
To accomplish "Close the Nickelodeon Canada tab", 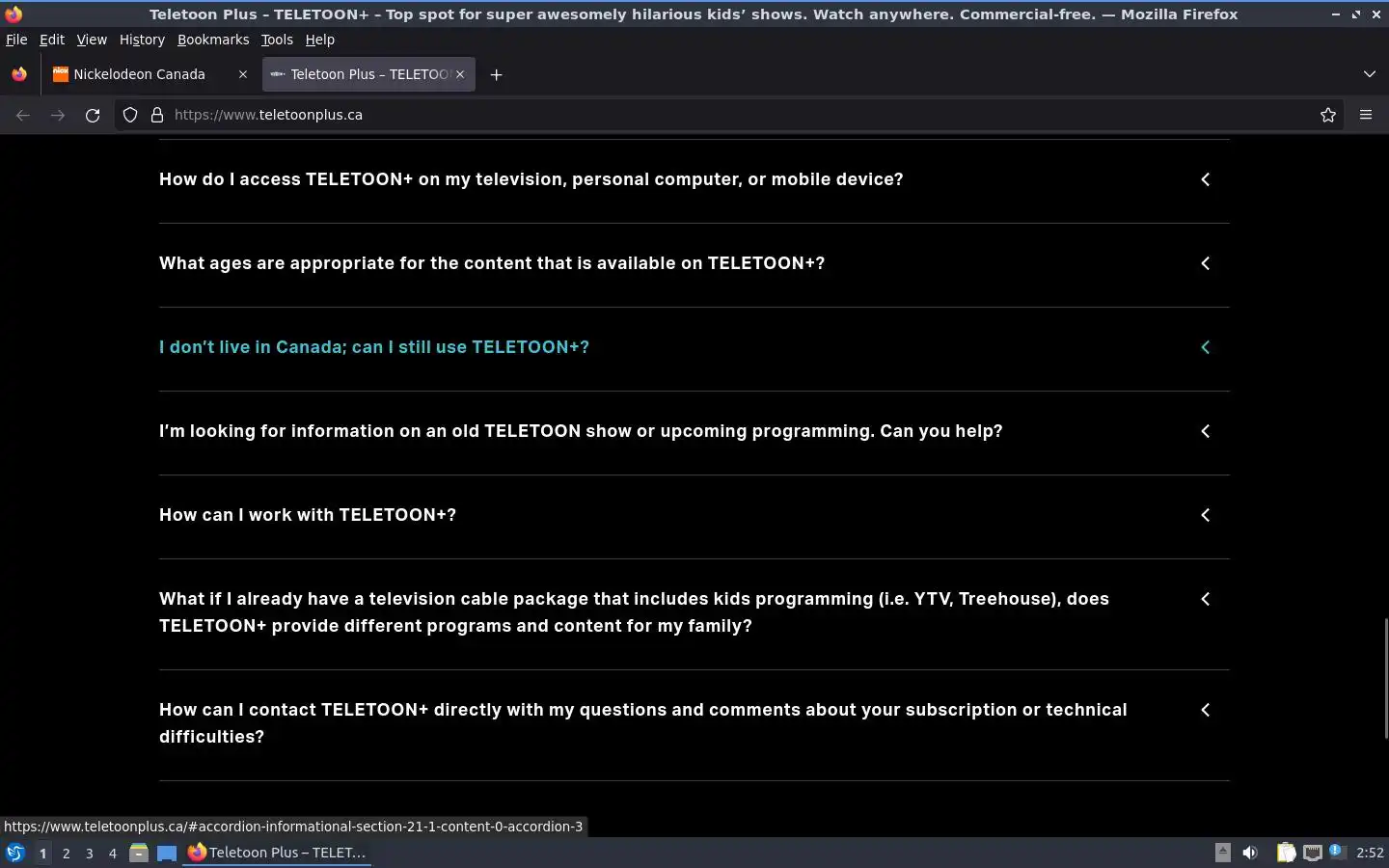I will pyautogui.click(x=242, y=74).
